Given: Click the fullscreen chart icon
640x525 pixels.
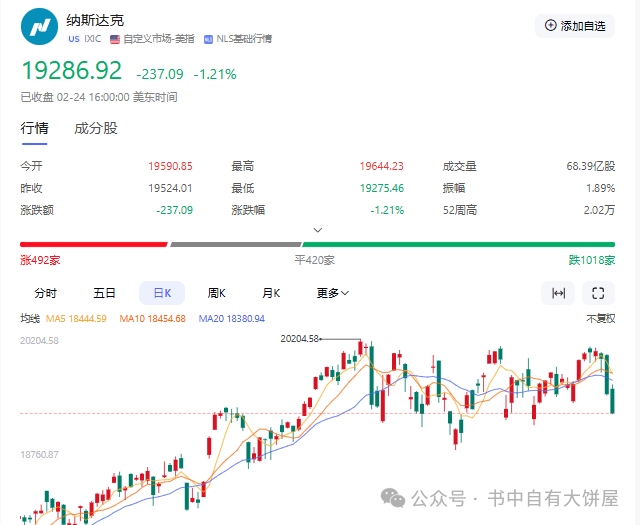Looking at the screenshot, I should 598,293.
